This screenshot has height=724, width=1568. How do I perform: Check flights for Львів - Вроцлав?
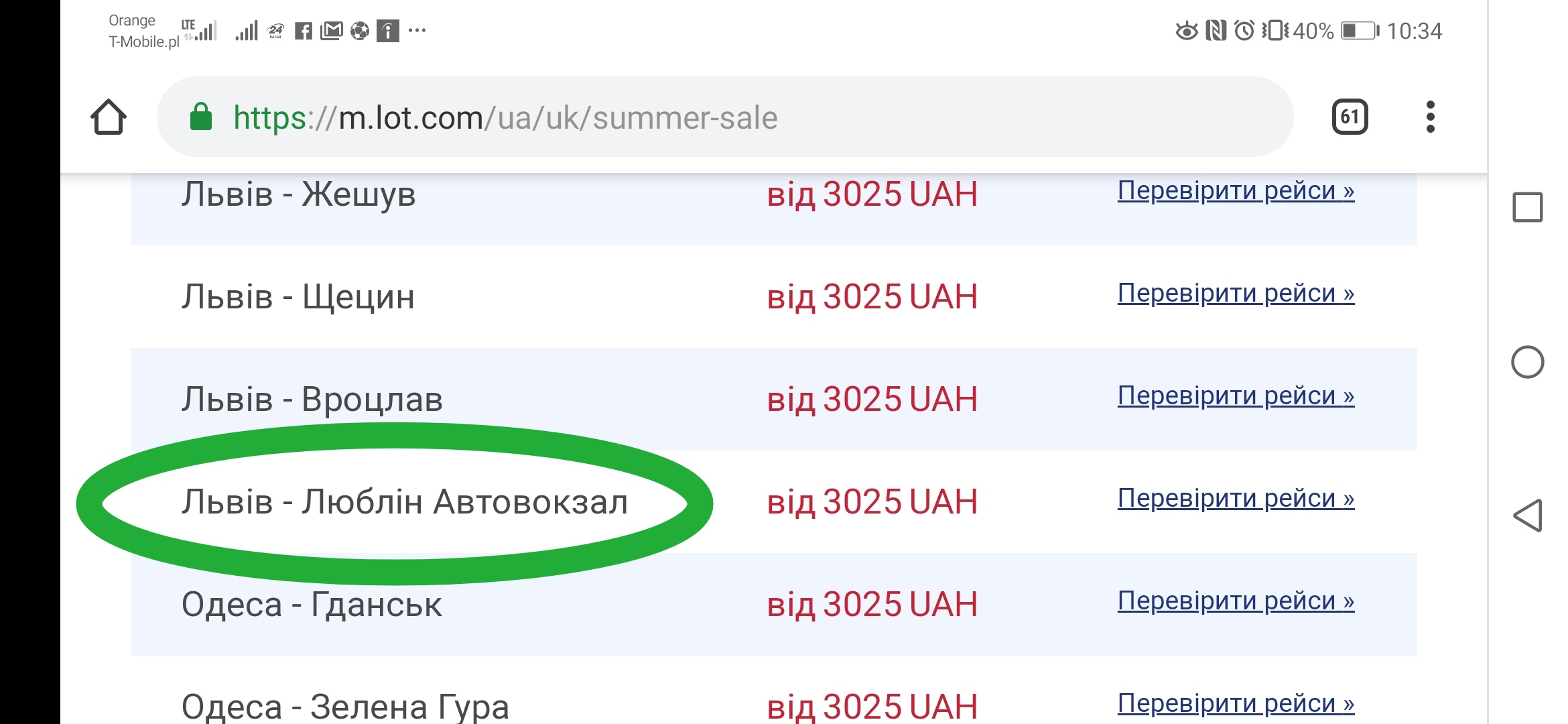point(1236,396)
